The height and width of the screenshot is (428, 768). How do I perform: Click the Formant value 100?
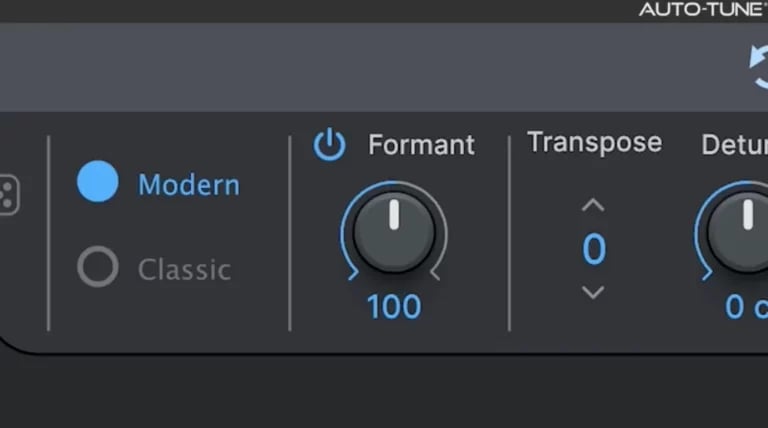coord(394,307)
